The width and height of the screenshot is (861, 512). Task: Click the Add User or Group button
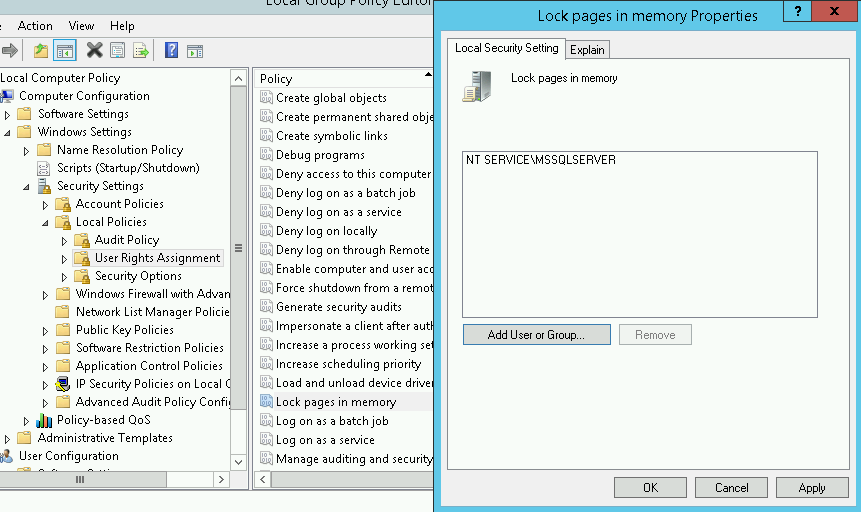pyautogui.click(x=536, y=335)
